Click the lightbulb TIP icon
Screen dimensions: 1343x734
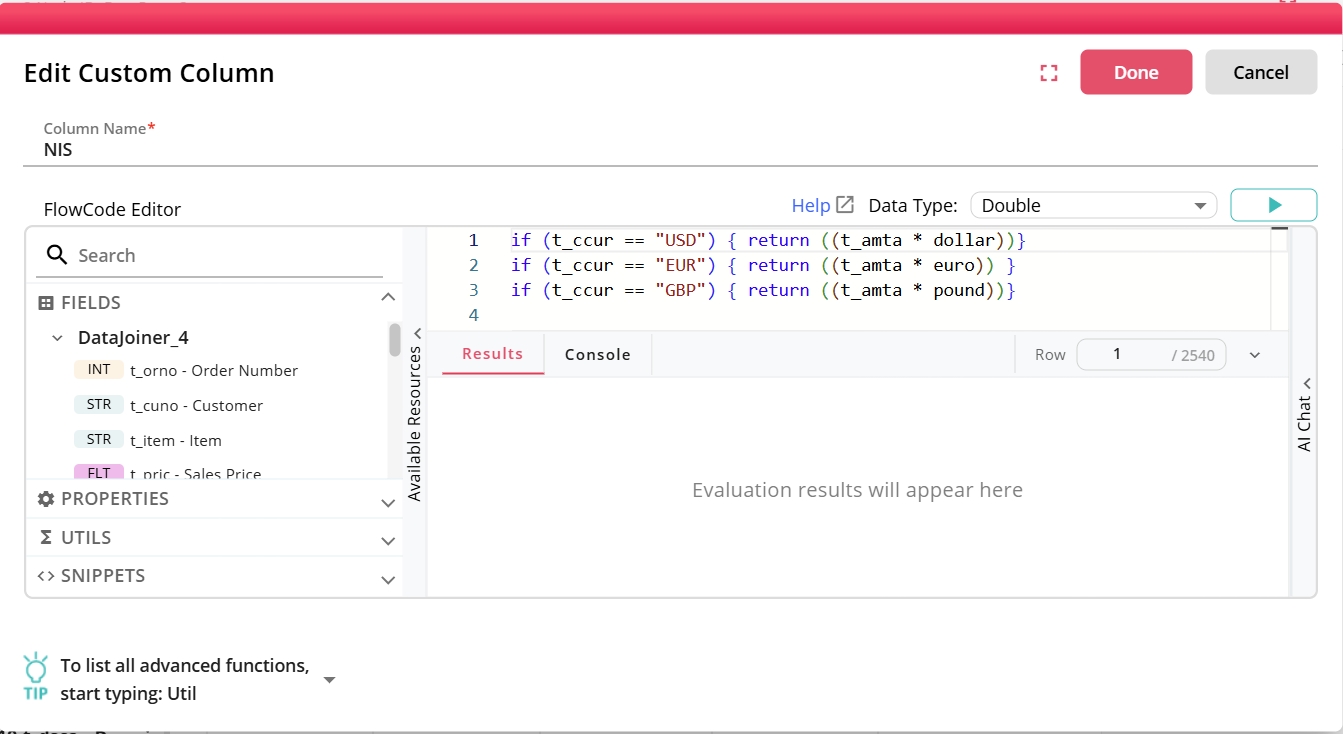point(36,677)
